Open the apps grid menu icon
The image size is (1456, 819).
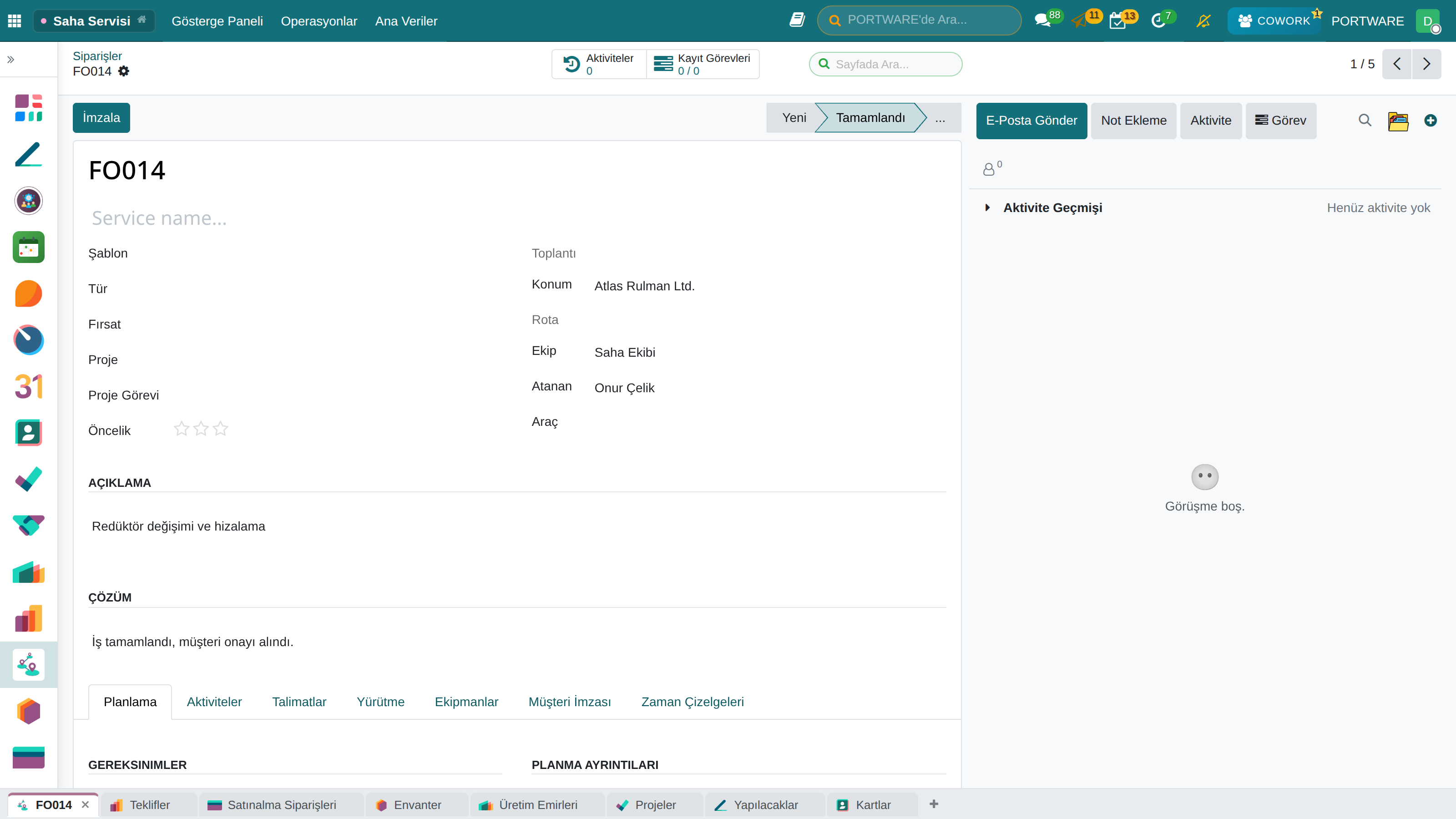click(x=15, y=21)
